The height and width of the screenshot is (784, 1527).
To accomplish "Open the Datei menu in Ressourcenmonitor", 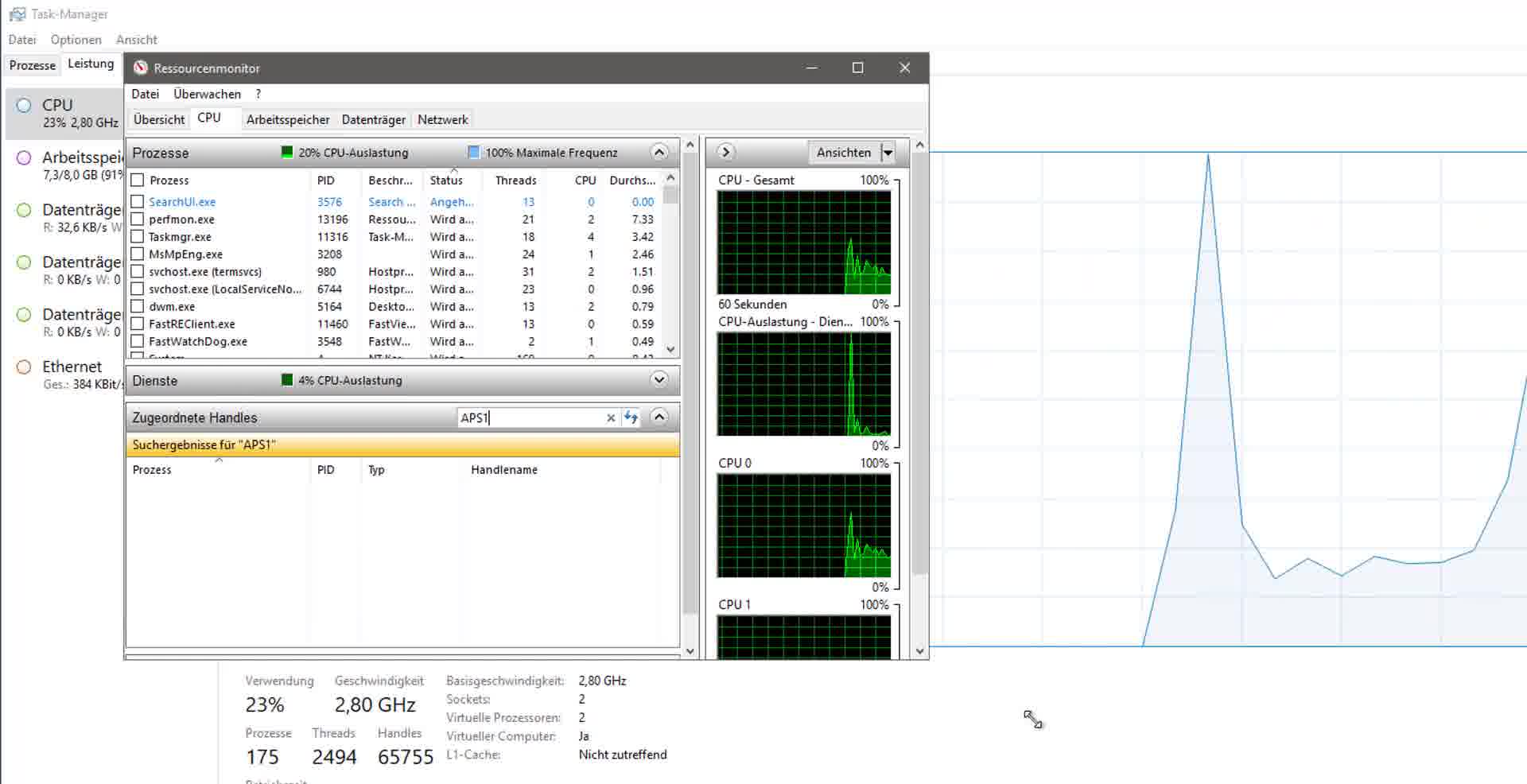I will (145, 94).
